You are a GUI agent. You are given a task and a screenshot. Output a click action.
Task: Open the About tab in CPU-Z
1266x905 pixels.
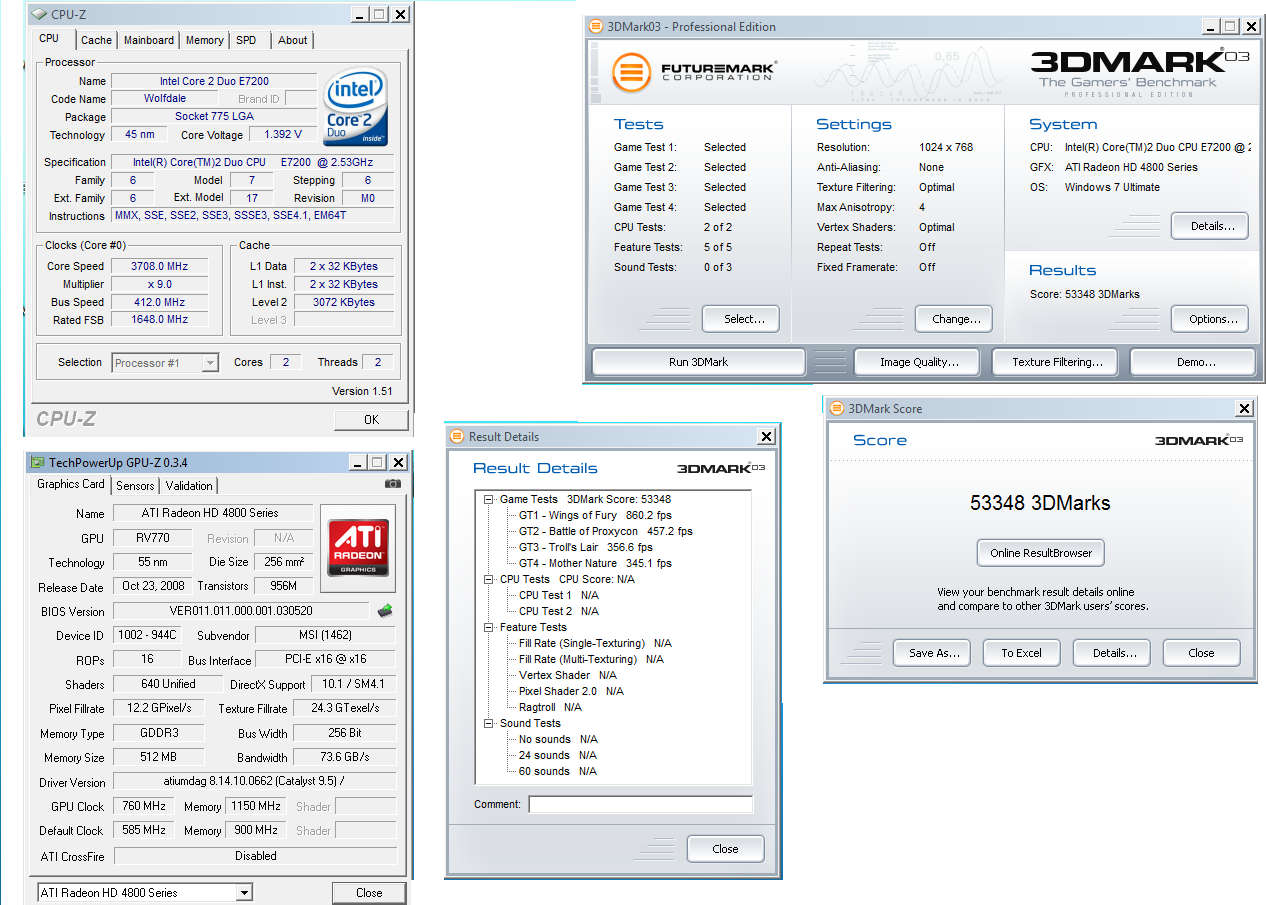(x=293, y=40)
